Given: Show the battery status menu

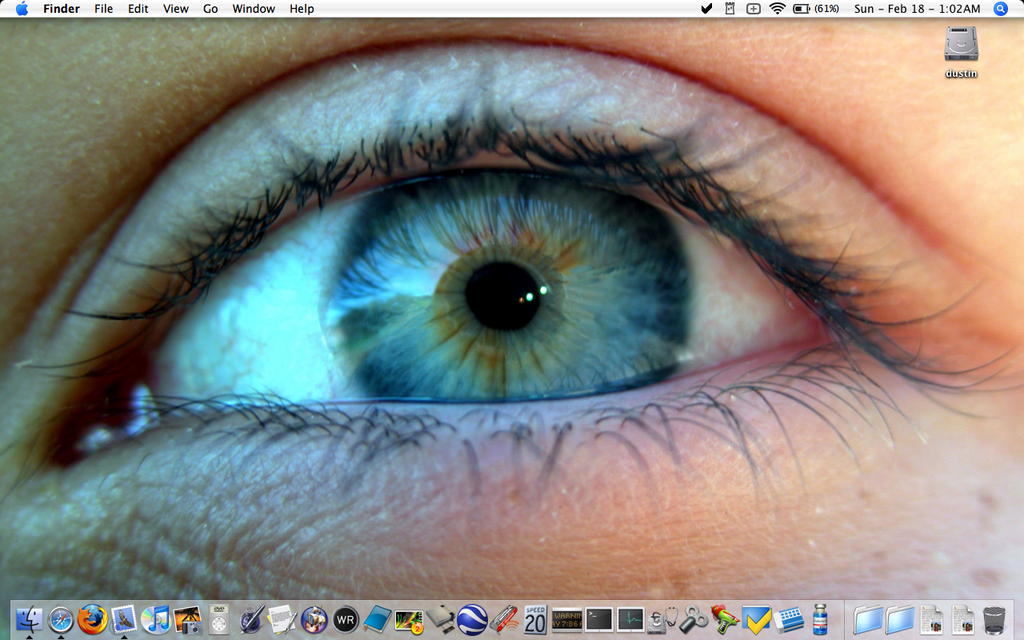Looking at the screenshot, I should point(802,9).
